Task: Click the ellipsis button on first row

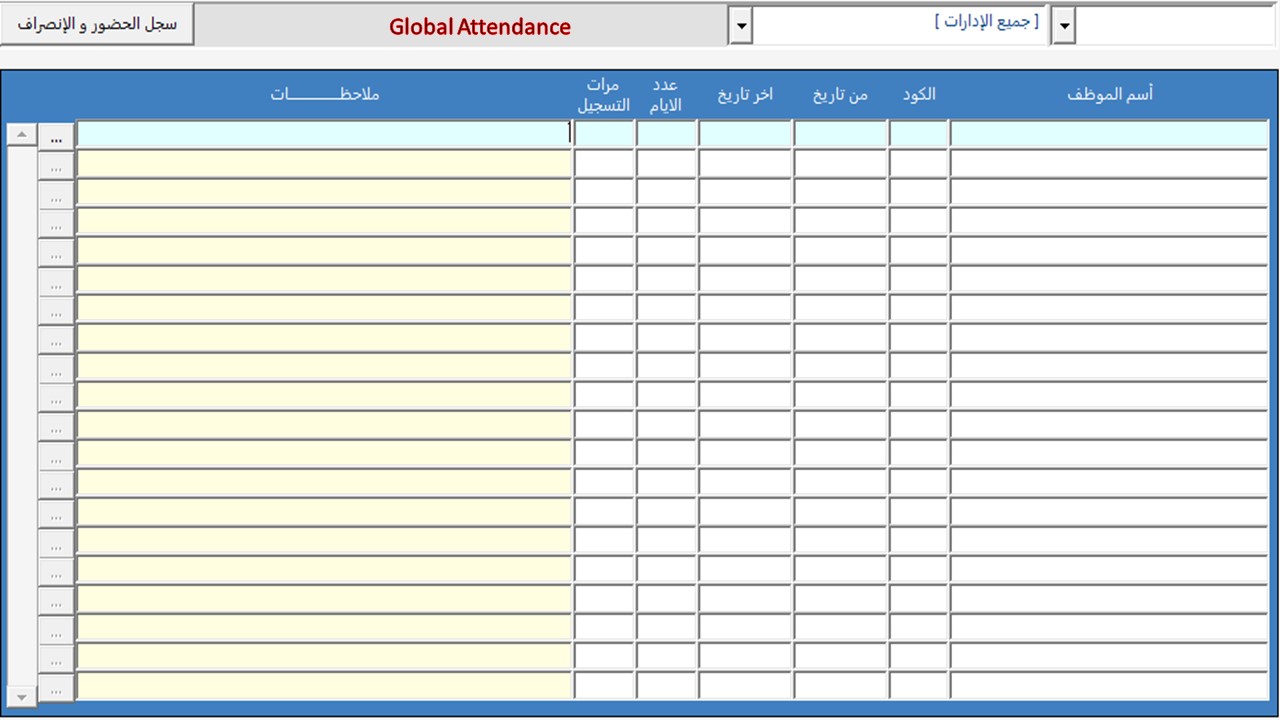Action: (56, 139)
